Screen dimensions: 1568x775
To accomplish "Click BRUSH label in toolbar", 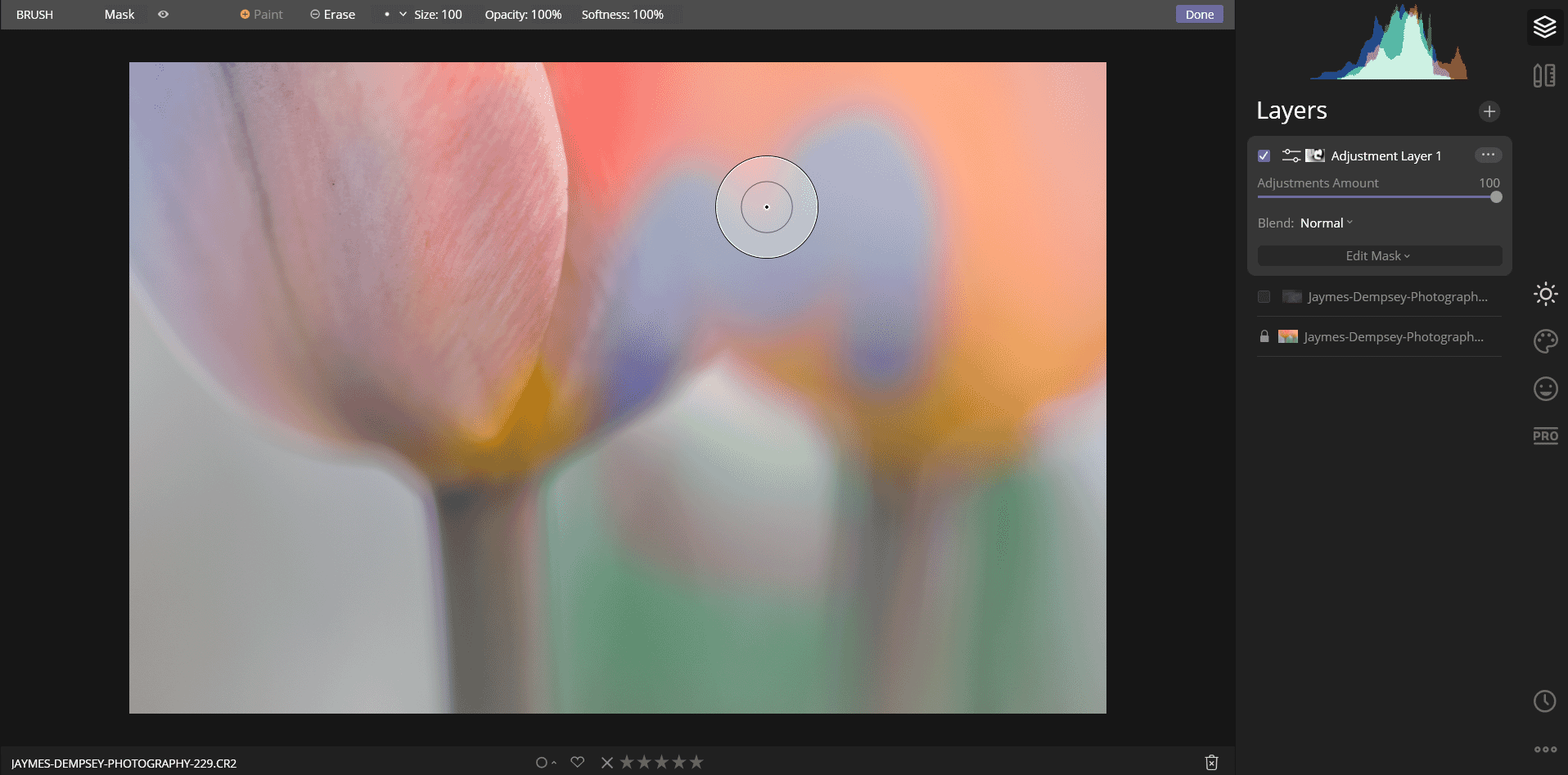I will pos(34,14).
